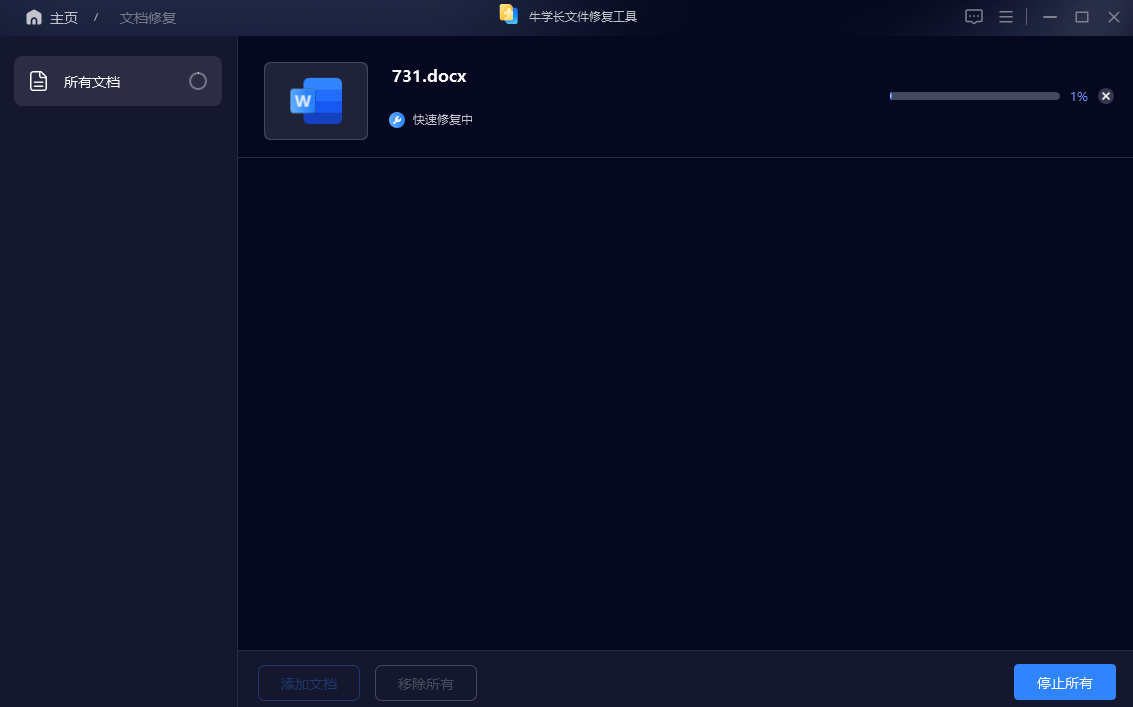Click the document icon beside 所有文档
The image size is (1133, 707).
coord(38,82)
